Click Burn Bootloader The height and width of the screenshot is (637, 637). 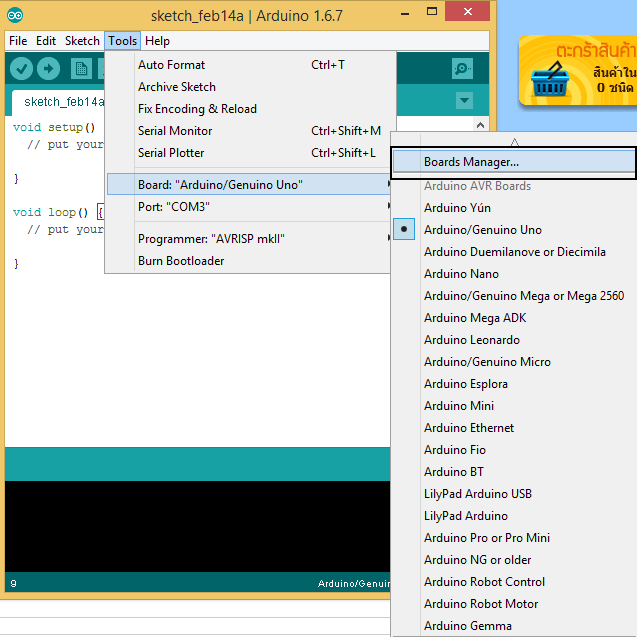pyautogui.click(x=248, y=261)
